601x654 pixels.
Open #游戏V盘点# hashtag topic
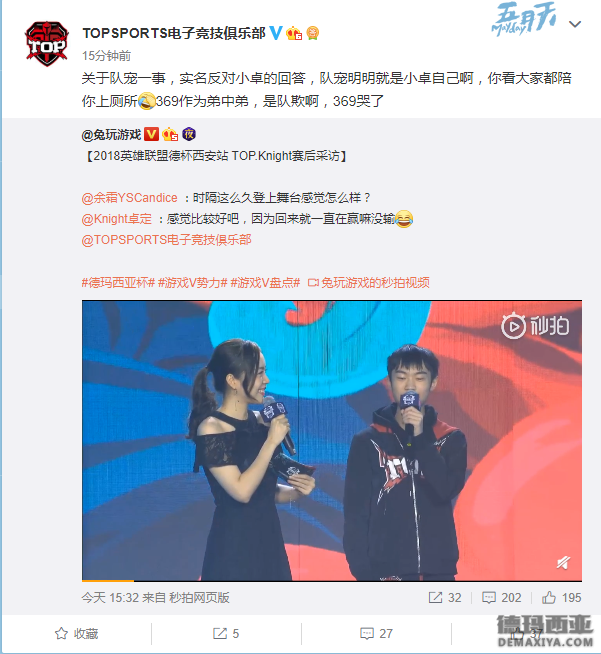click(265, 283)
